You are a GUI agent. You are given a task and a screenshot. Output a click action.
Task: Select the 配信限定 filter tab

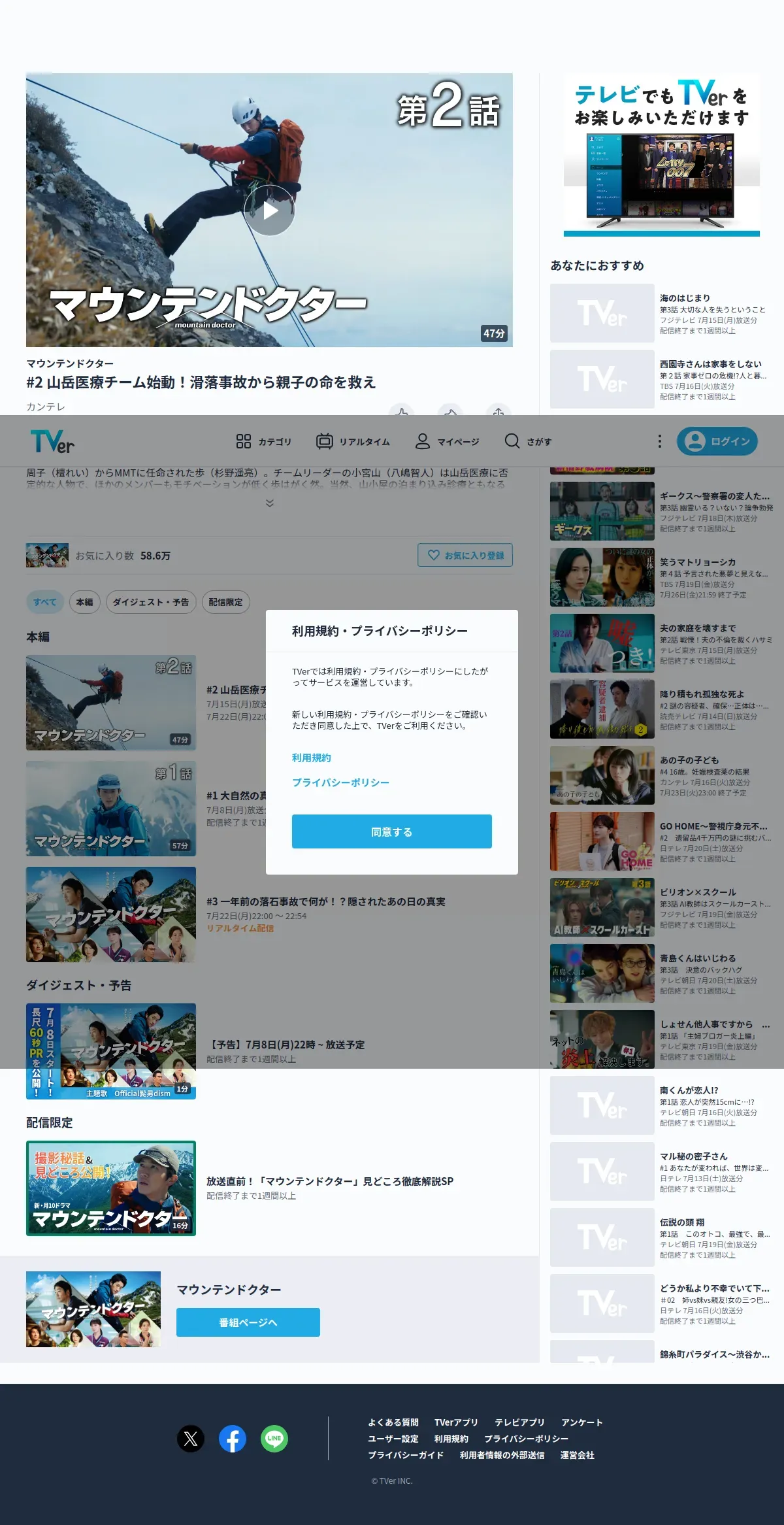[225, 602]
